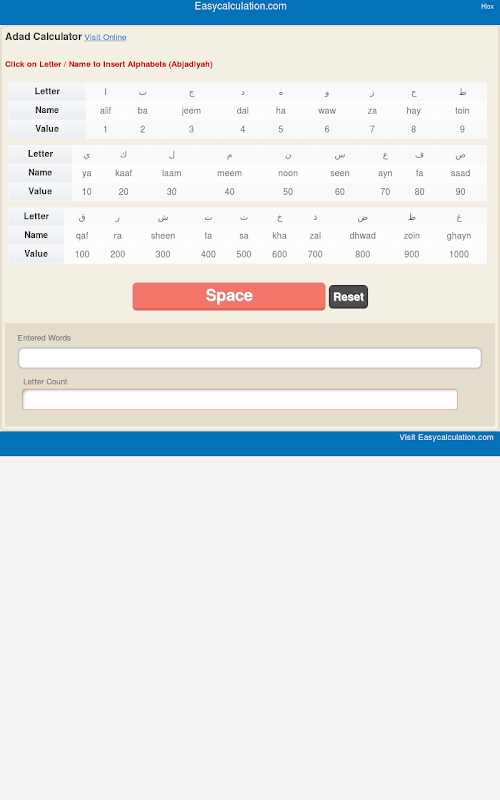Click the value 60 cell
Image resolution: width=500 pixels, height=800 pixels.
click(x=340, y=192)
